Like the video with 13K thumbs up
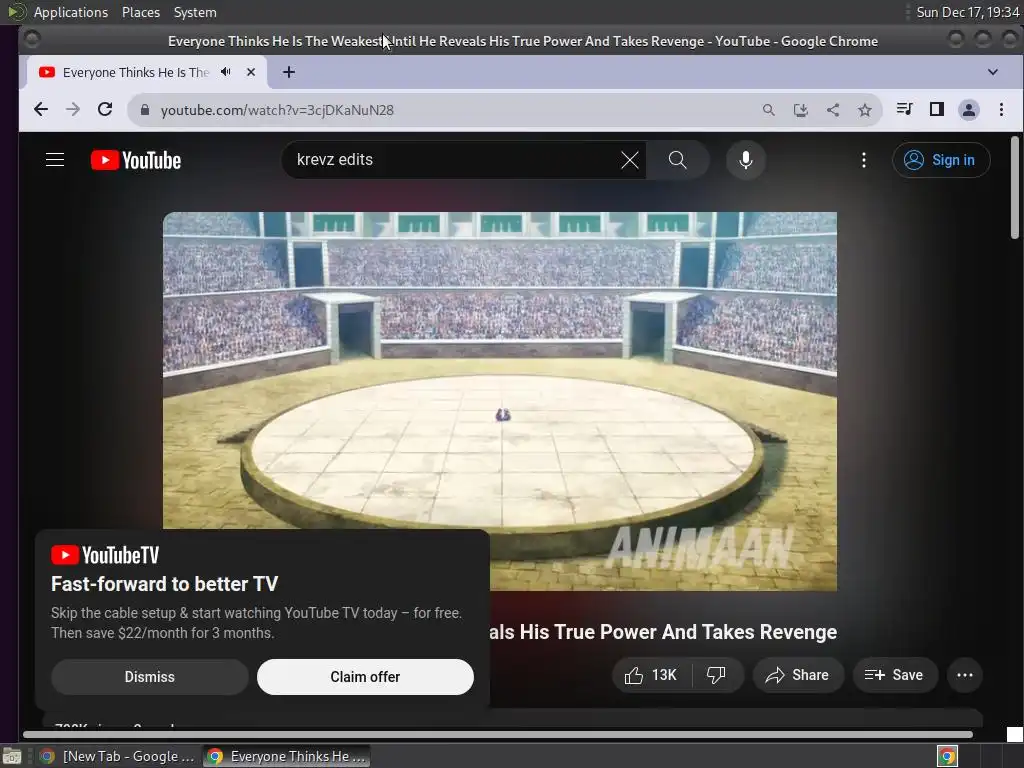The image size is (1024, 768). [x=651, y=675]
